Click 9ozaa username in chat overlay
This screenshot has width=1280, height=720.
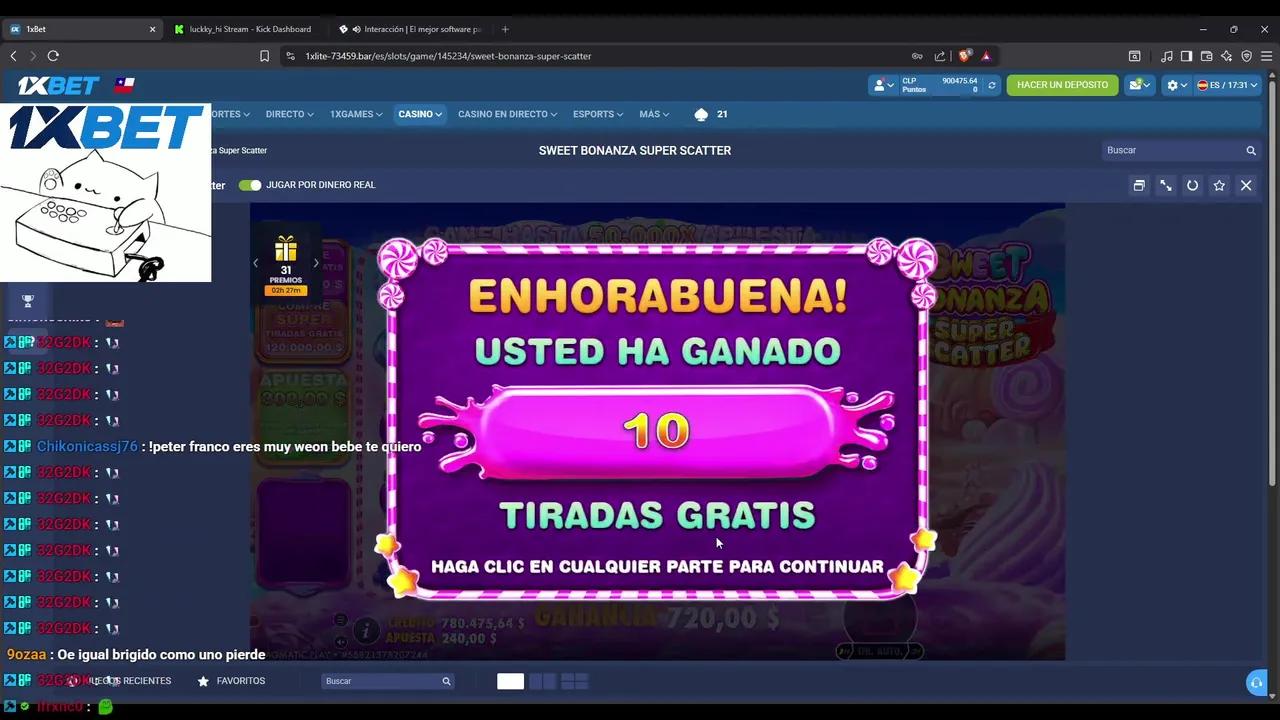click(26, 654)
